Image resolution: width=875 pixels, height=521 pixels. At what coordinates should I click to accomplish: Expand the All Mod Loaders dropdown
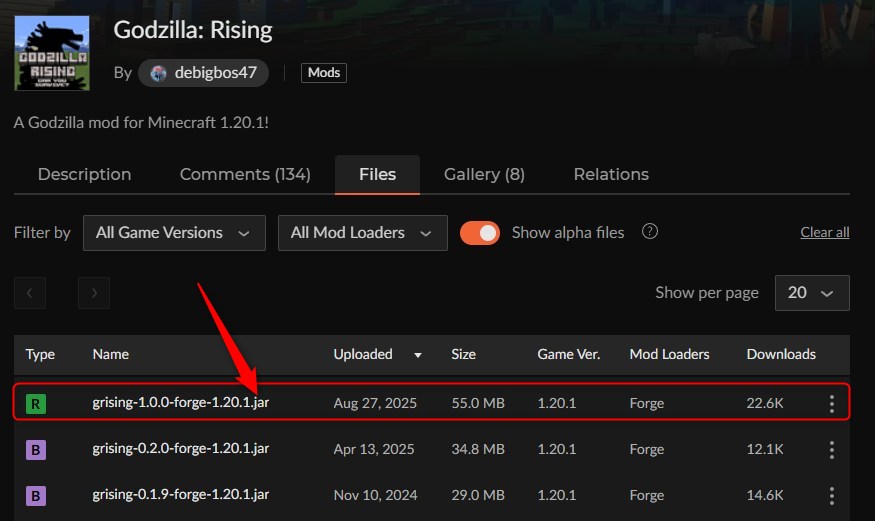tap(363, 233)
